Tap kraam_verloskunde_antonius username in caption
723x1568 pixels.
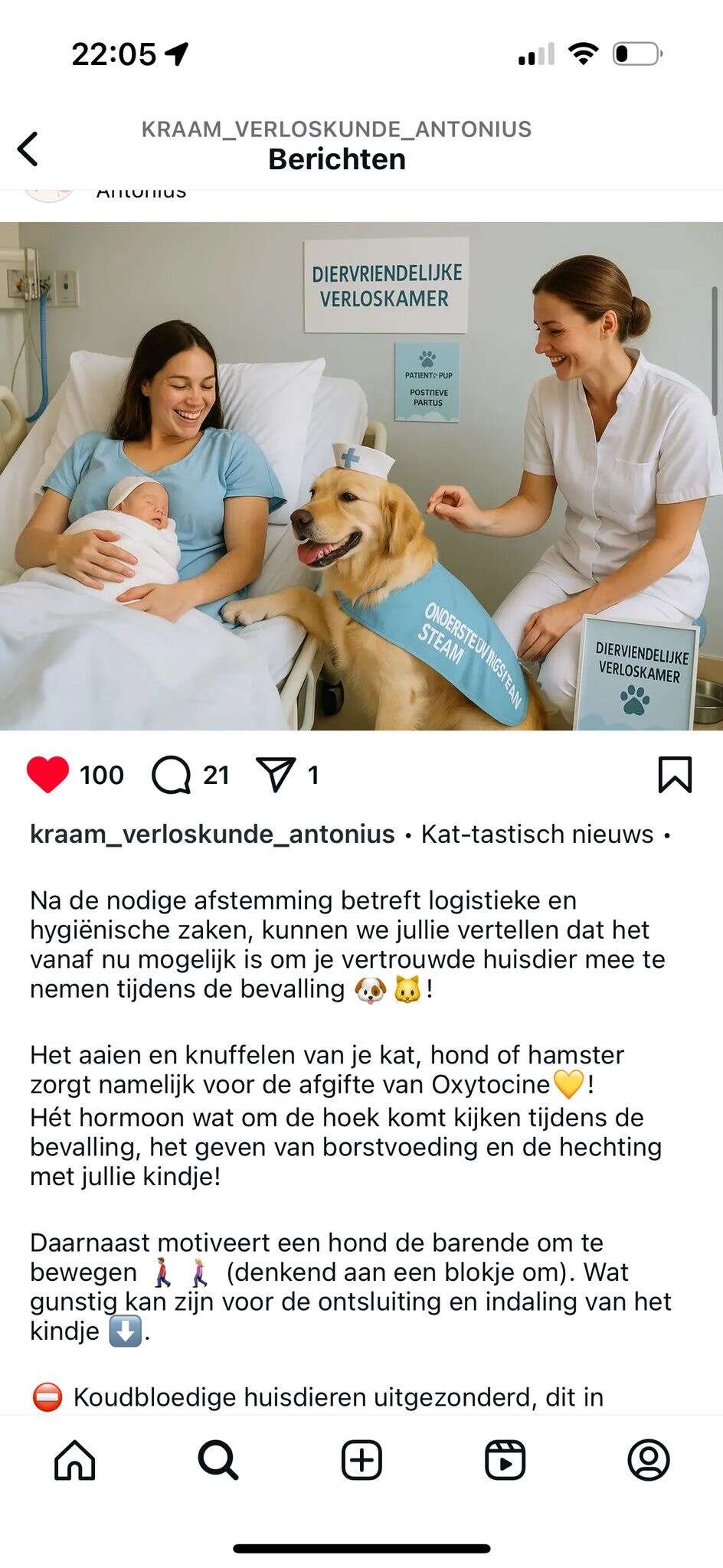tap(212, 834)
